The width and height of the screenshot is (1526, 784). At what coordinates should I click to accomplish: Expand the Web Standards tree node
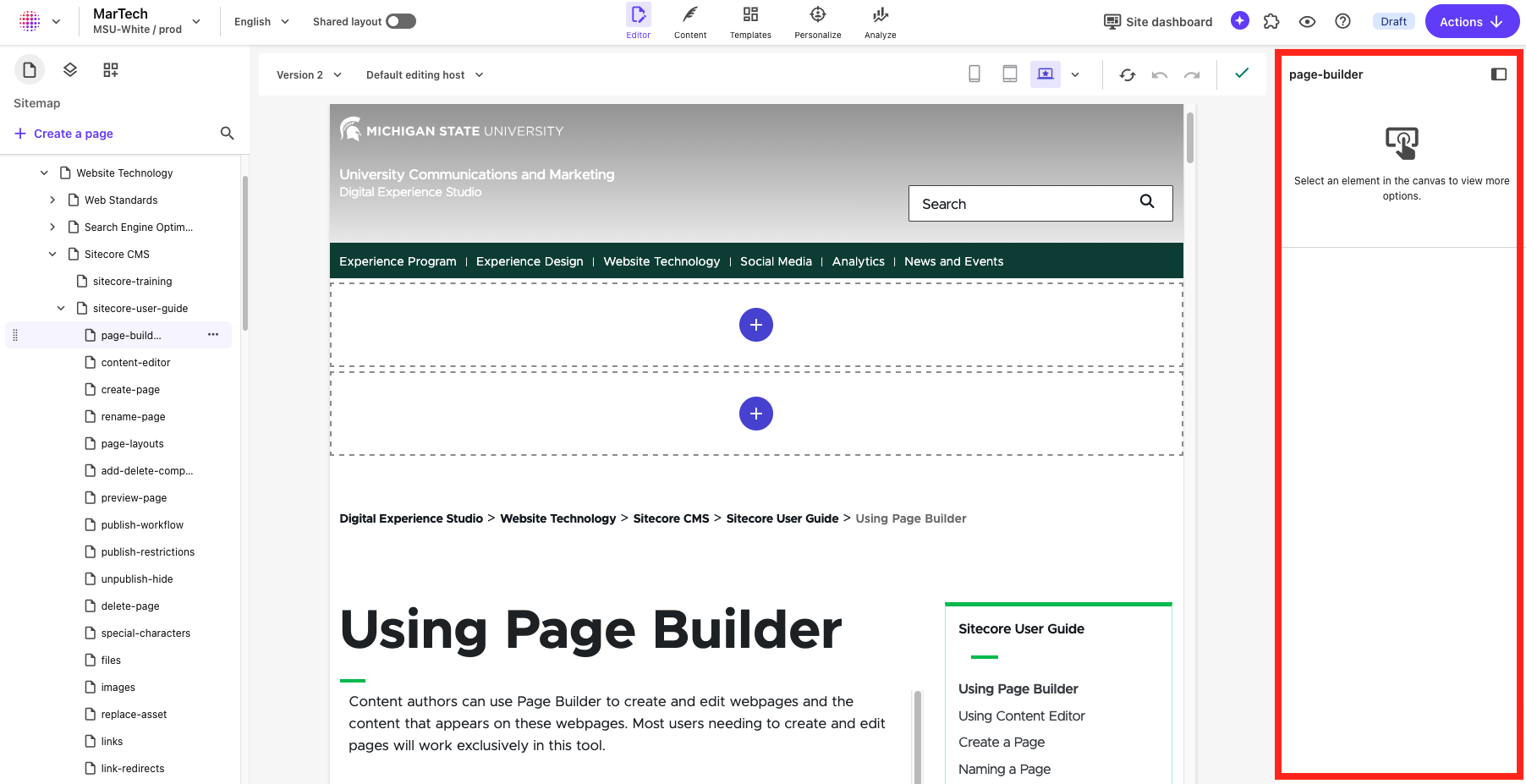[52, 200]
